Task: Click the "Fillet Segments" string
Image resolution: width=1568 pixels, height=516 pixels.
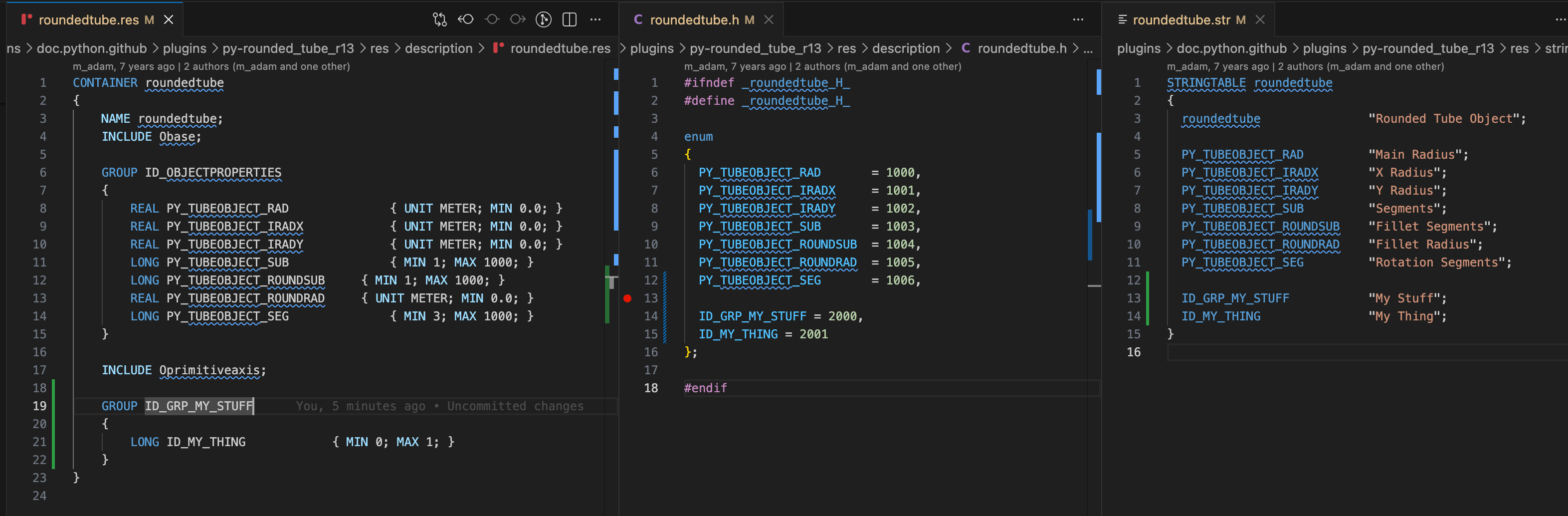Action: pyautogui.click(x=1429, y=227)
